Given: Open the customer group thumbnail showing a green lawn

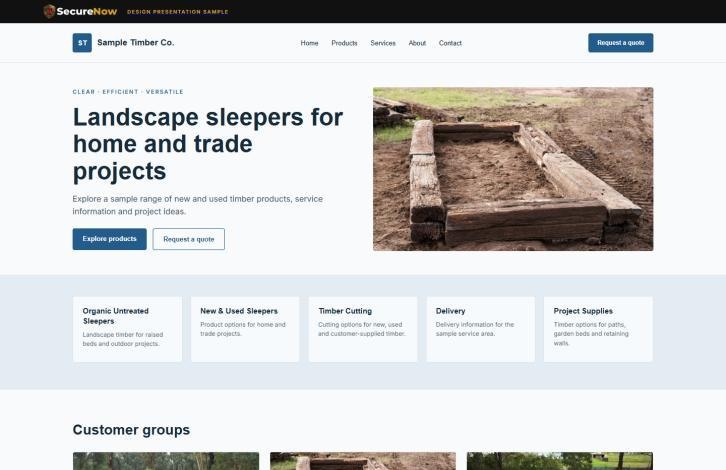Looking at the screenshot, I should click(560, 461).
